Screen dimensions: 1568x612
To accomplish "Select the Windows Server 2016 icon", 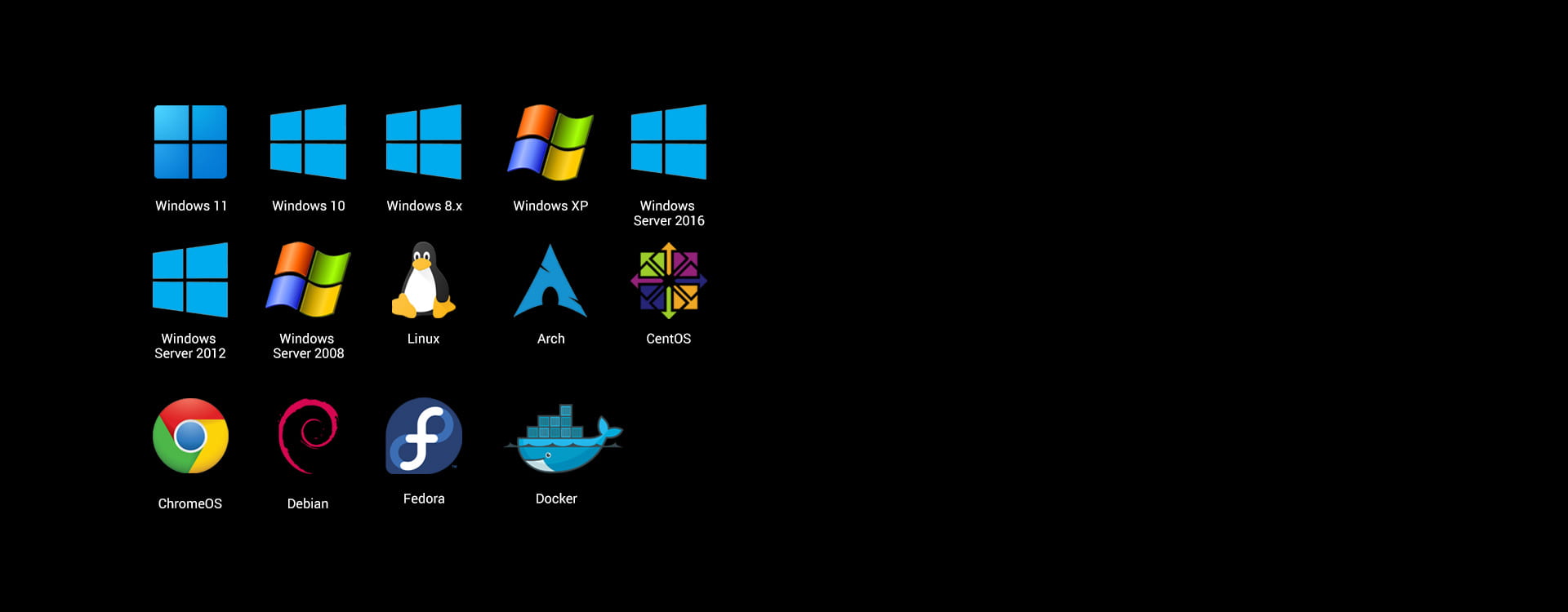I will pyautogui.click(x=669, y=142).
